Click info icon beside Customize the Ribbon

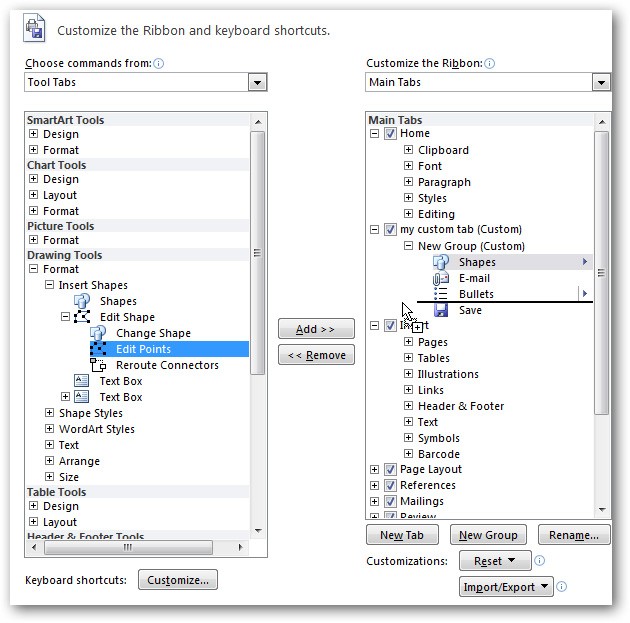pos(489,63)
